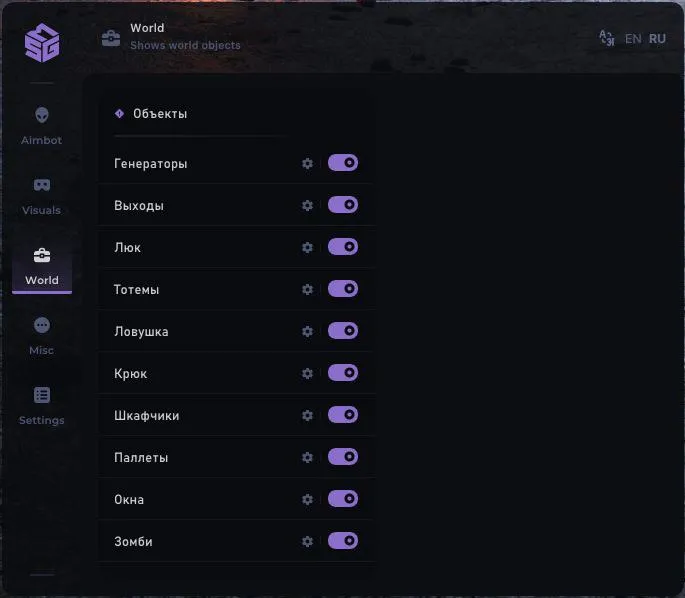Toggle the Крюк switch

[x=343, y=373]
